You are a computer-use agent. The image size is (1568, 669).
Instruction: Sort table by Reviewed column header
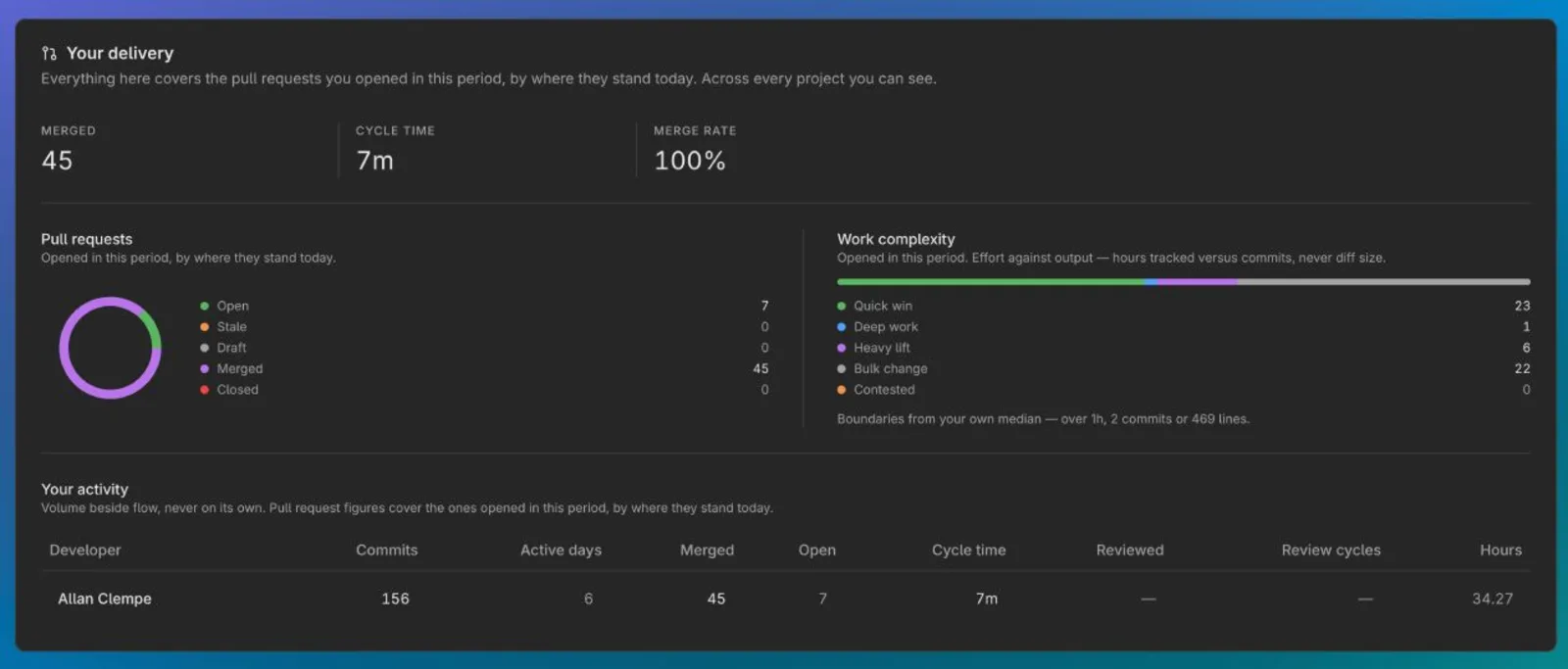coord(1130,550)
